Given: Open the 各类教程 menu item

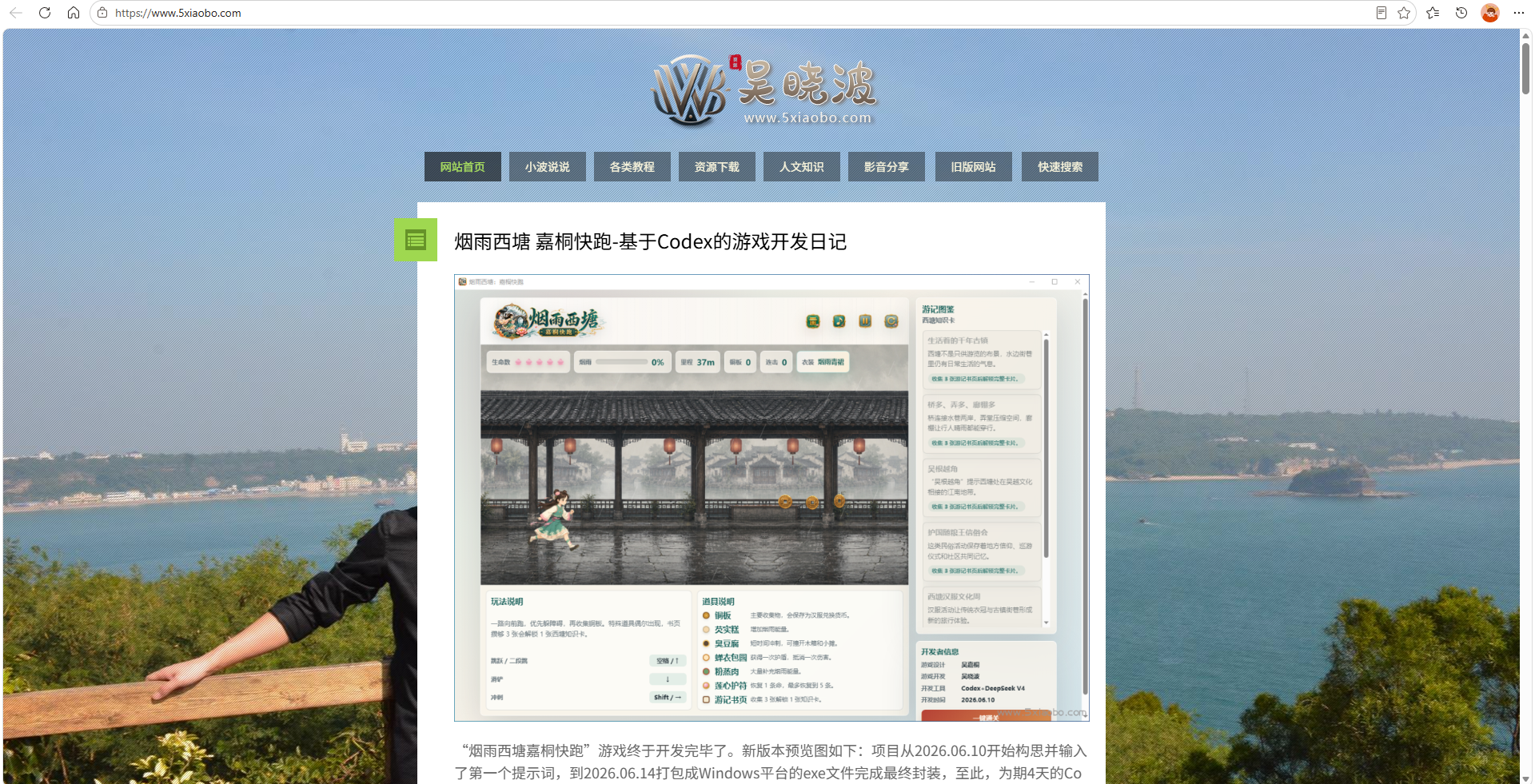Looking at the screenshot, I should [632, 167].
